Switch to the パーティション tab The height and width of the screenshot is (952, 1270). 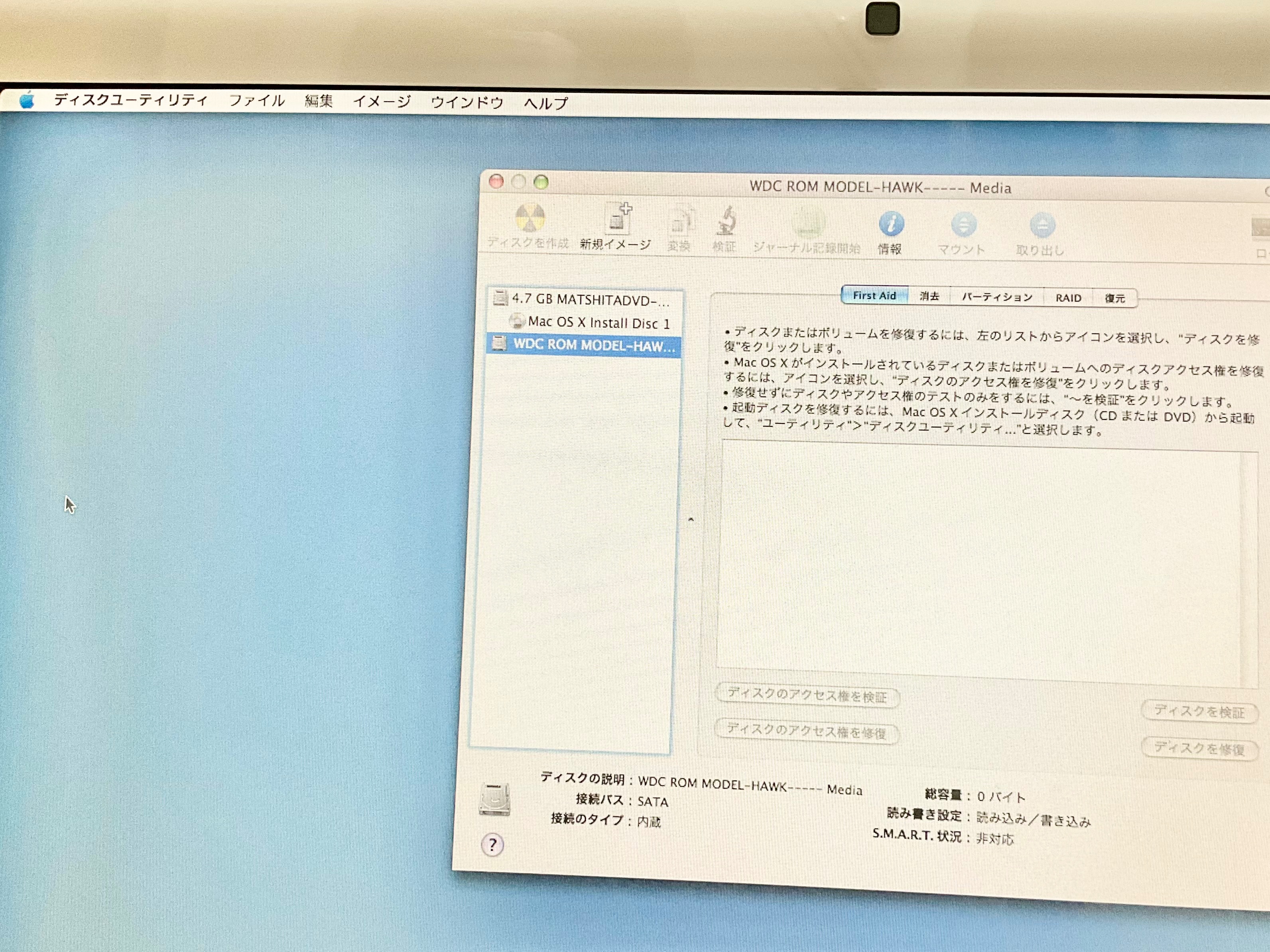(997, 297)
